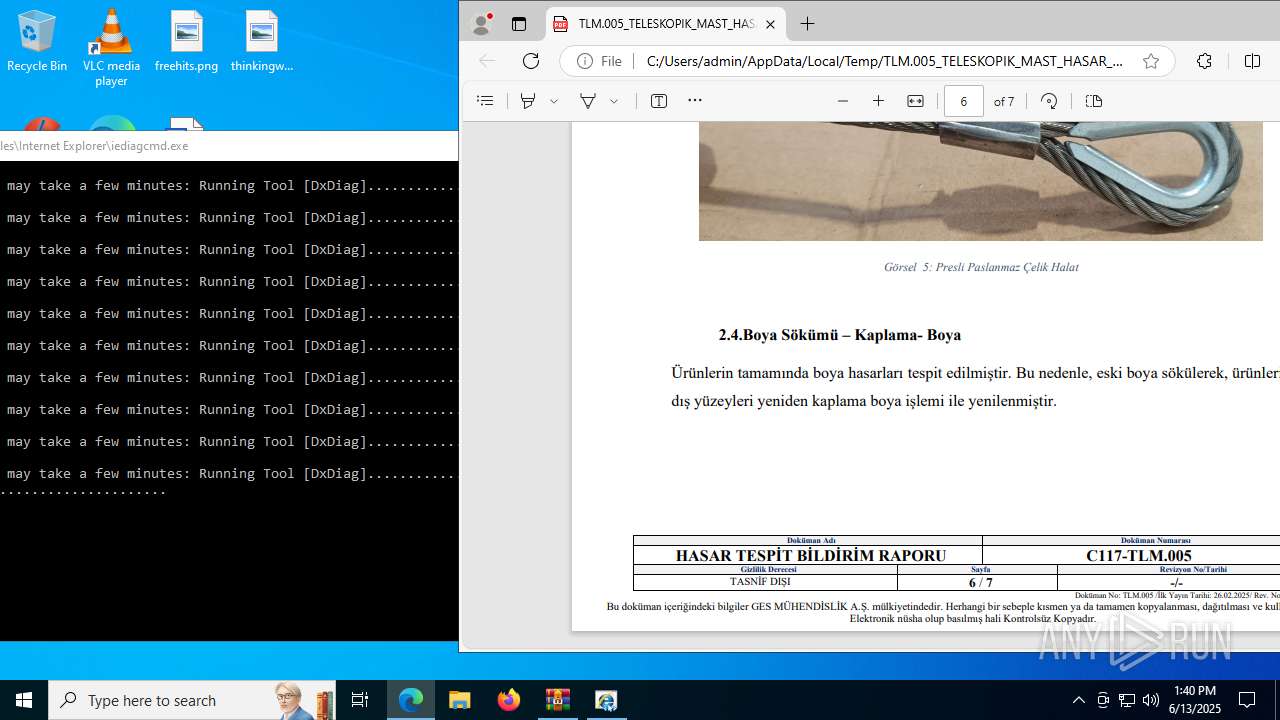Viewport: 1280px width, 720px height.
Task: Open WinRAR from the taskbar
Action: (557, 700)
